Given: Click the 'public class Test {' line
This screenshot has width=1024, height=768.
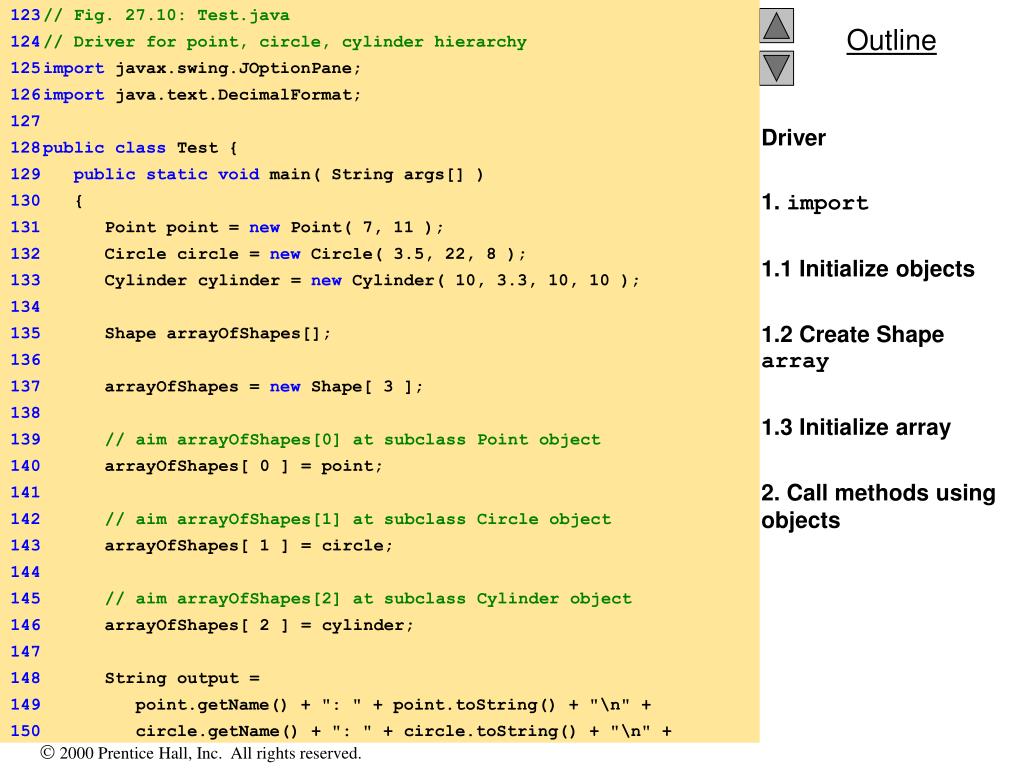Looking at the screenshot, I should pyautogui.click(x=140, y=148).
